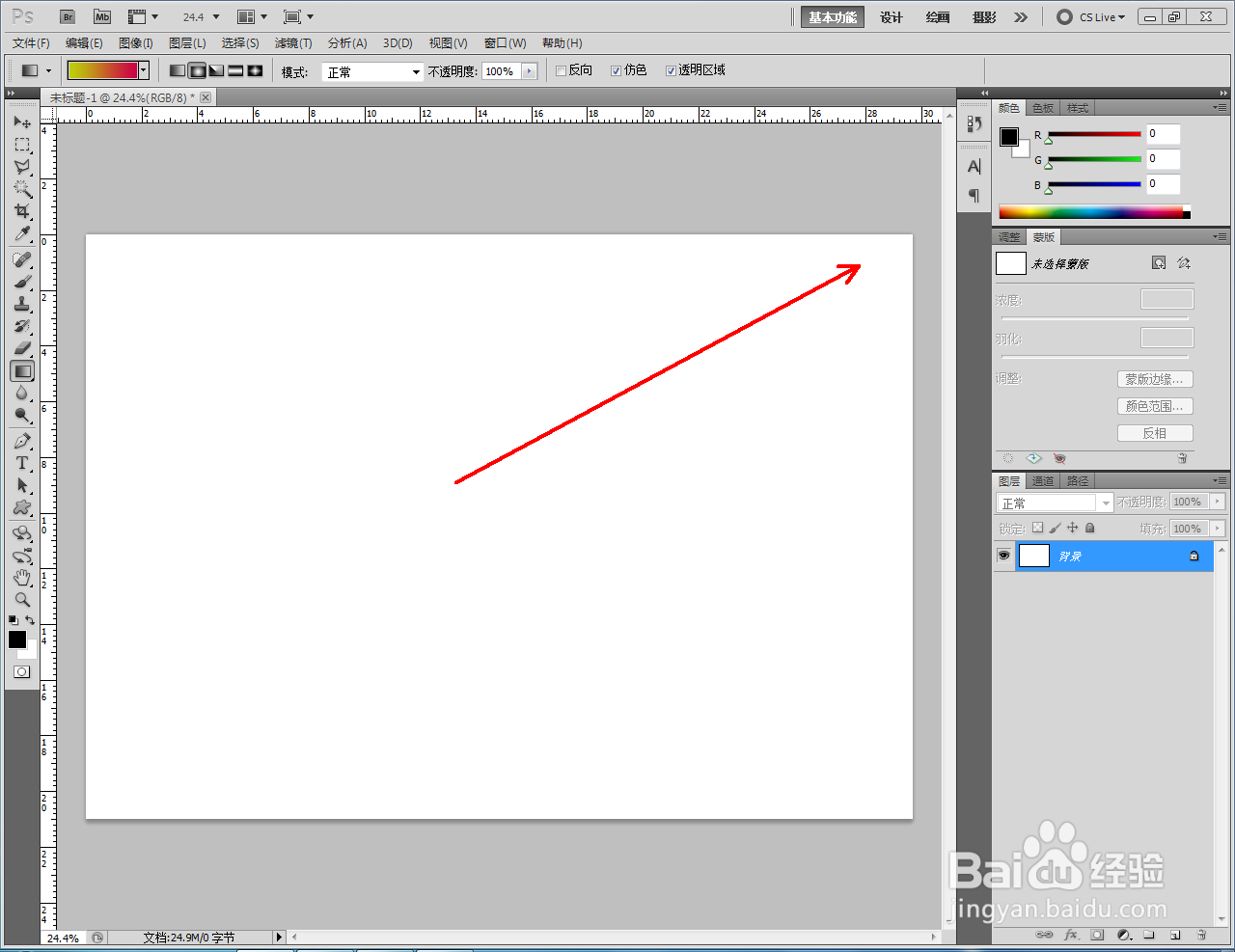Select the Magic Wand tool
The height and width of the screenshot is (952, 1235).
(22, 189)
